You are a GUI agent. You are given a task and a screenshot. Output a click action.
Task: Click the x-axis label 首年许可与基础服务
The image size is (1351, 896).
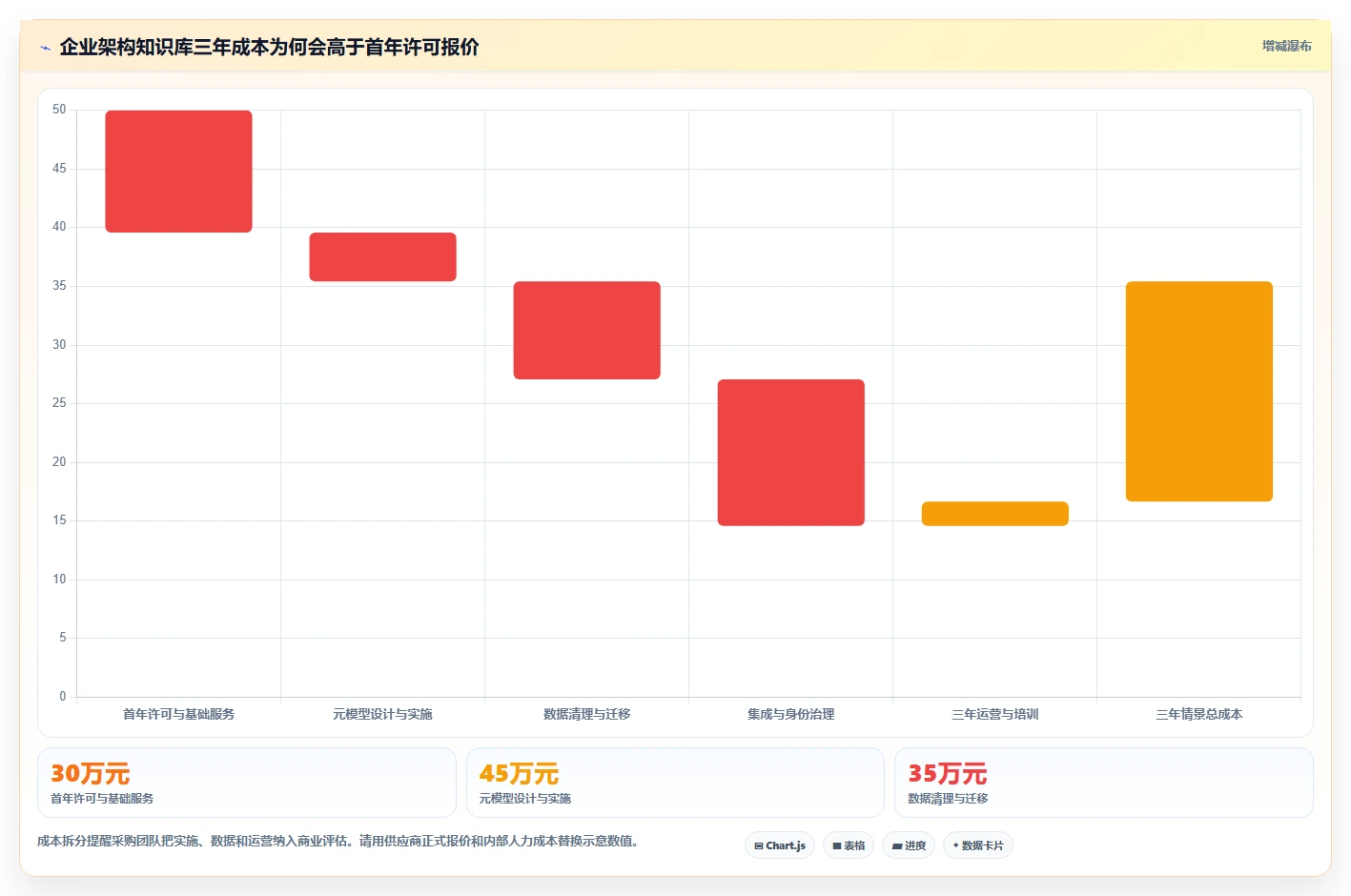pos(178,714)
